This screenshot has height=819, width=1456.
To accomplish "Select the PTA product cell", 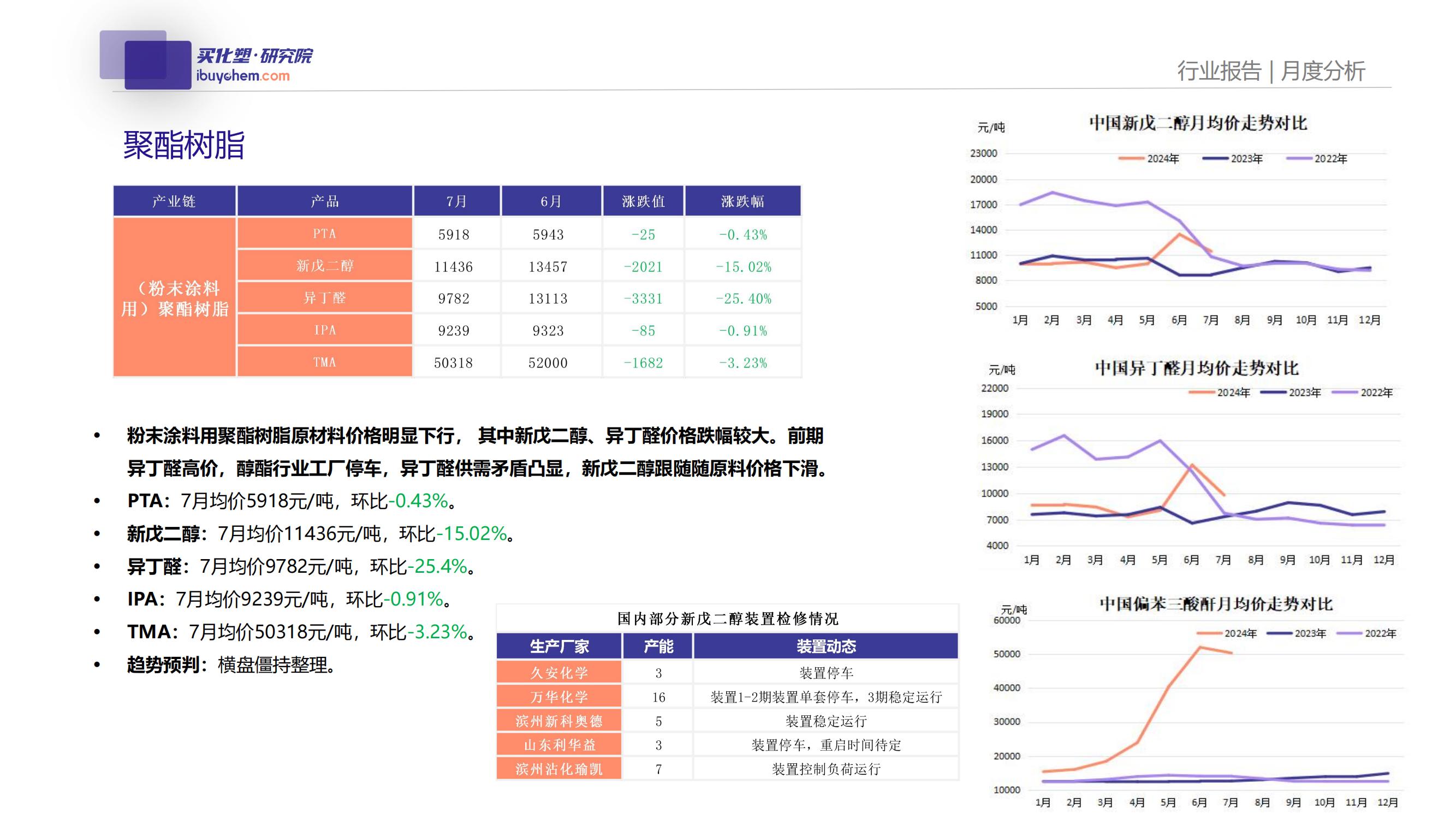I will (x=324, y=234).
